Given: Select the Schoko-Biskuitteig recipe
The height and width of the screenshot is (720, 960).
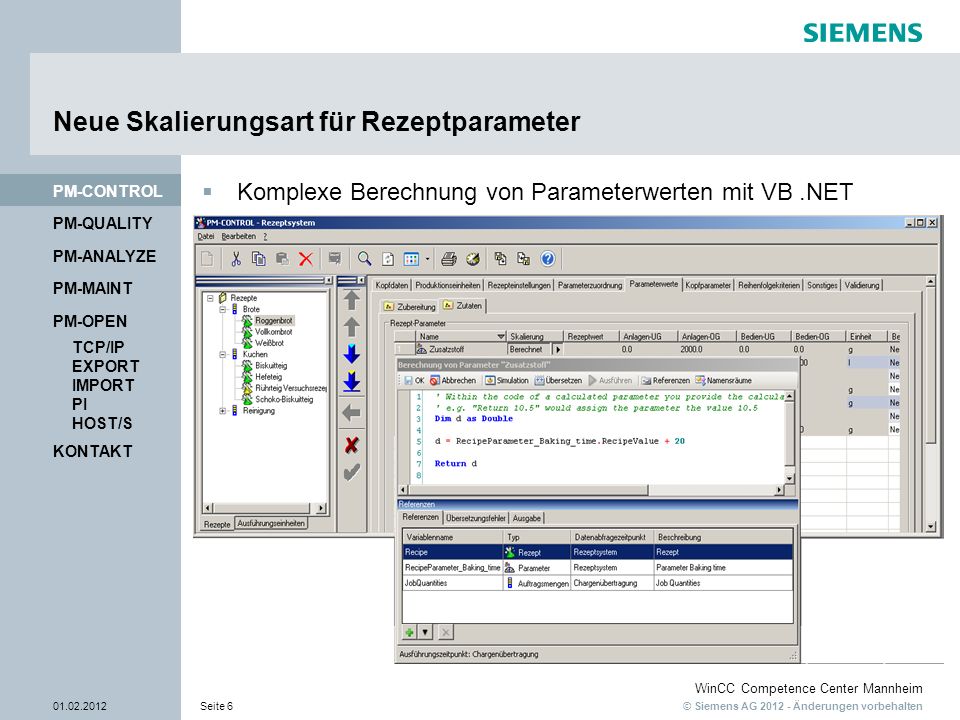Looking at the screenshot, I should click(x=284, y=399).
